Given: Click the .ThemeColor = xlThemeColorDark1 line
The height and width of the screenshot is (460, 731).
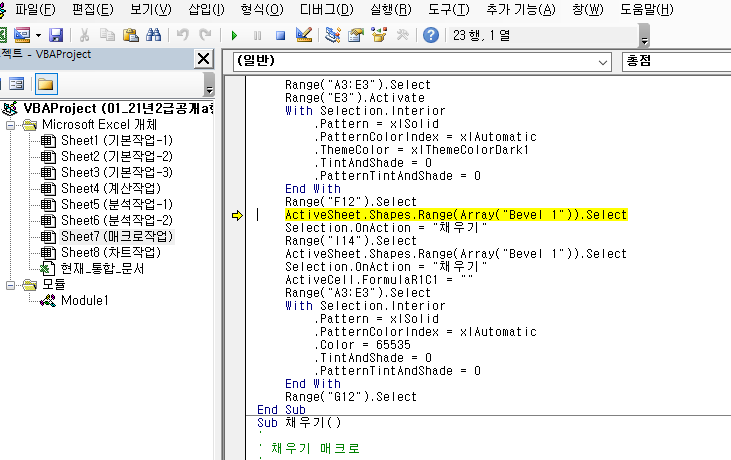Looking at the screenshot, I should [x=421, y=150].
